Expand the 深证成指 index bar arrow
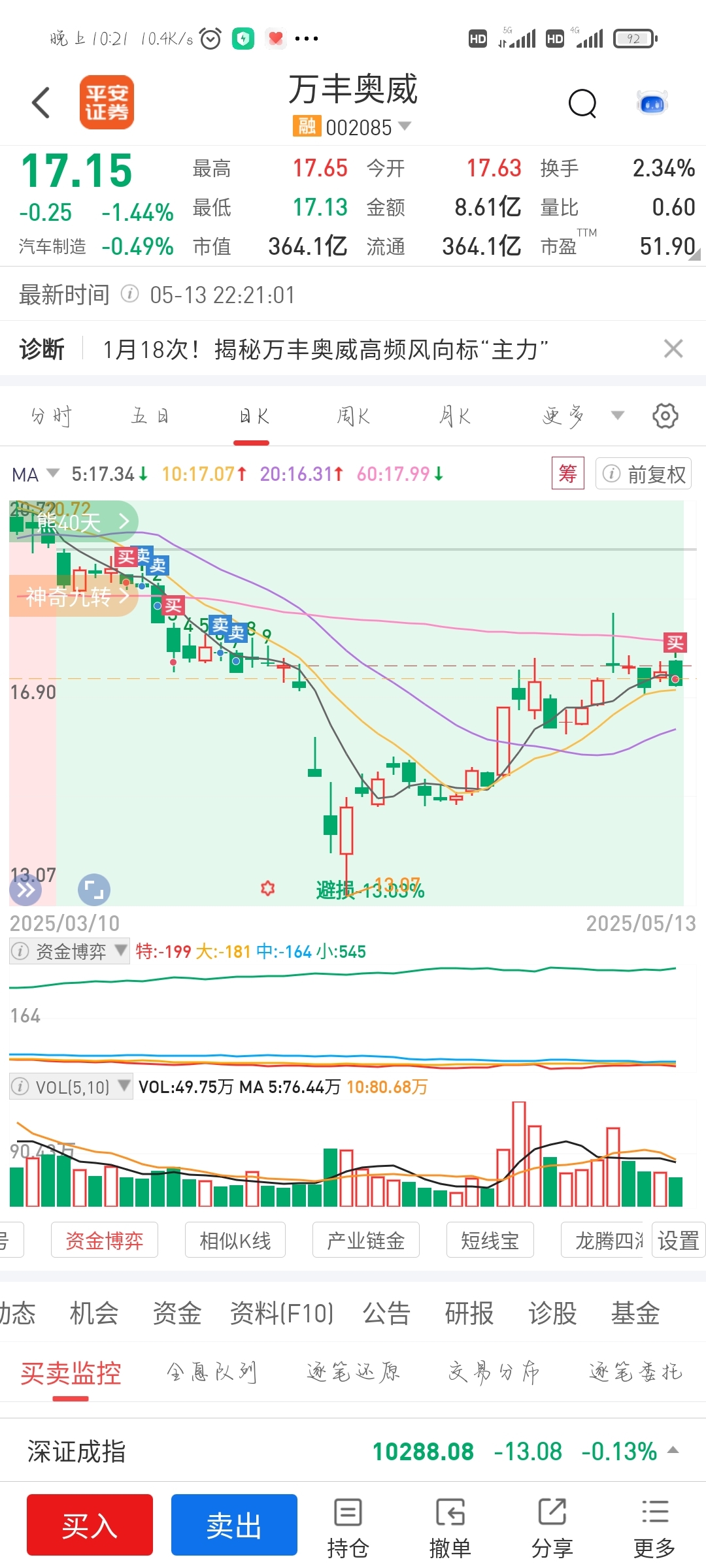 (673, 1450)
